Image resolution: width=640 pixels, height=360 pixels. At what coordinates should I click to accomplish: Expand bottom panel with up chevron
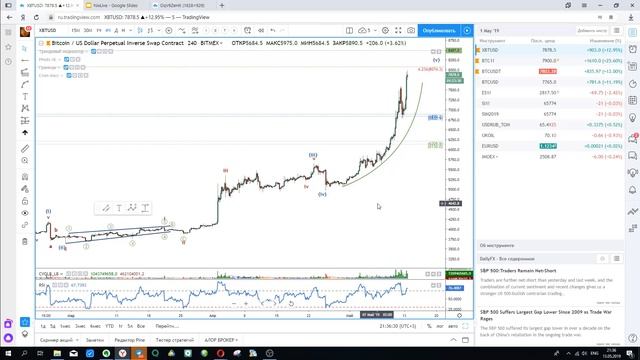coord(453,340)
